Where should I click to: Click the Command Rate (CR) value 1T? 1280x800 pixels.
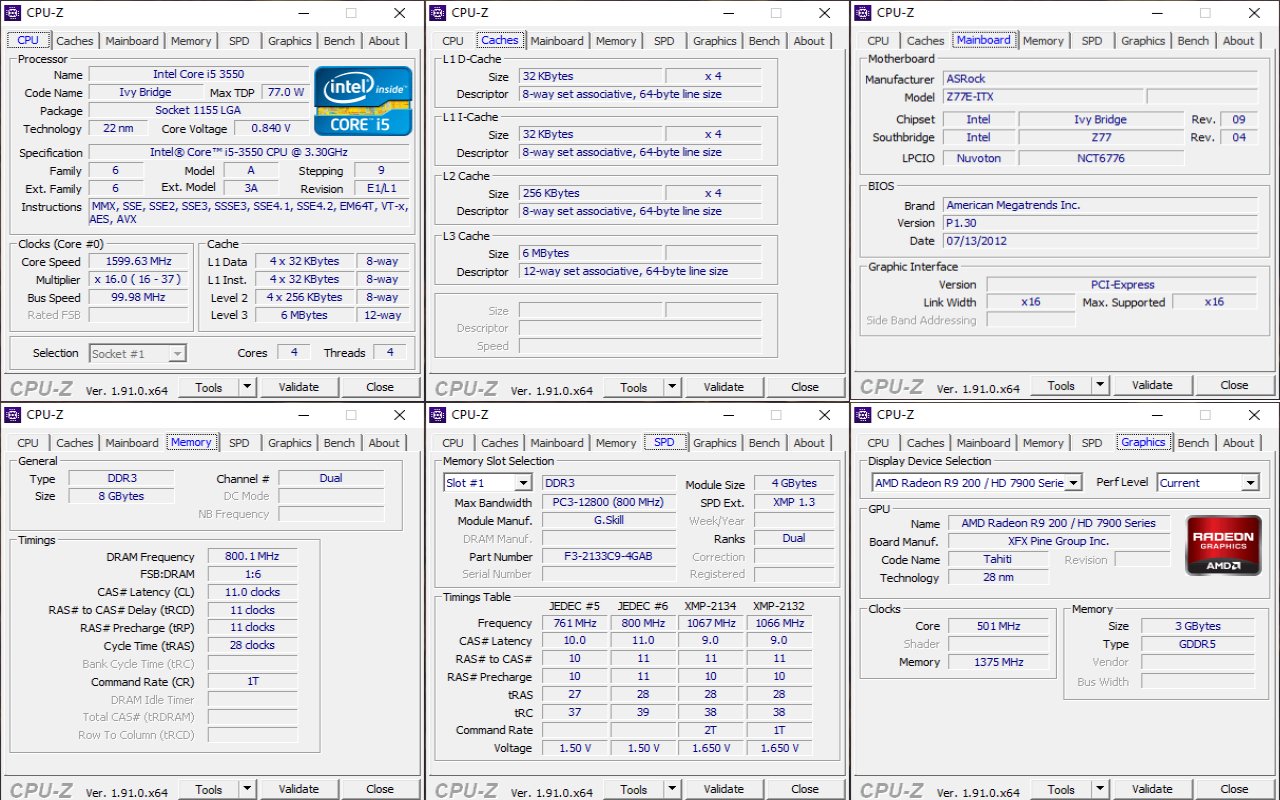[252, 682]
